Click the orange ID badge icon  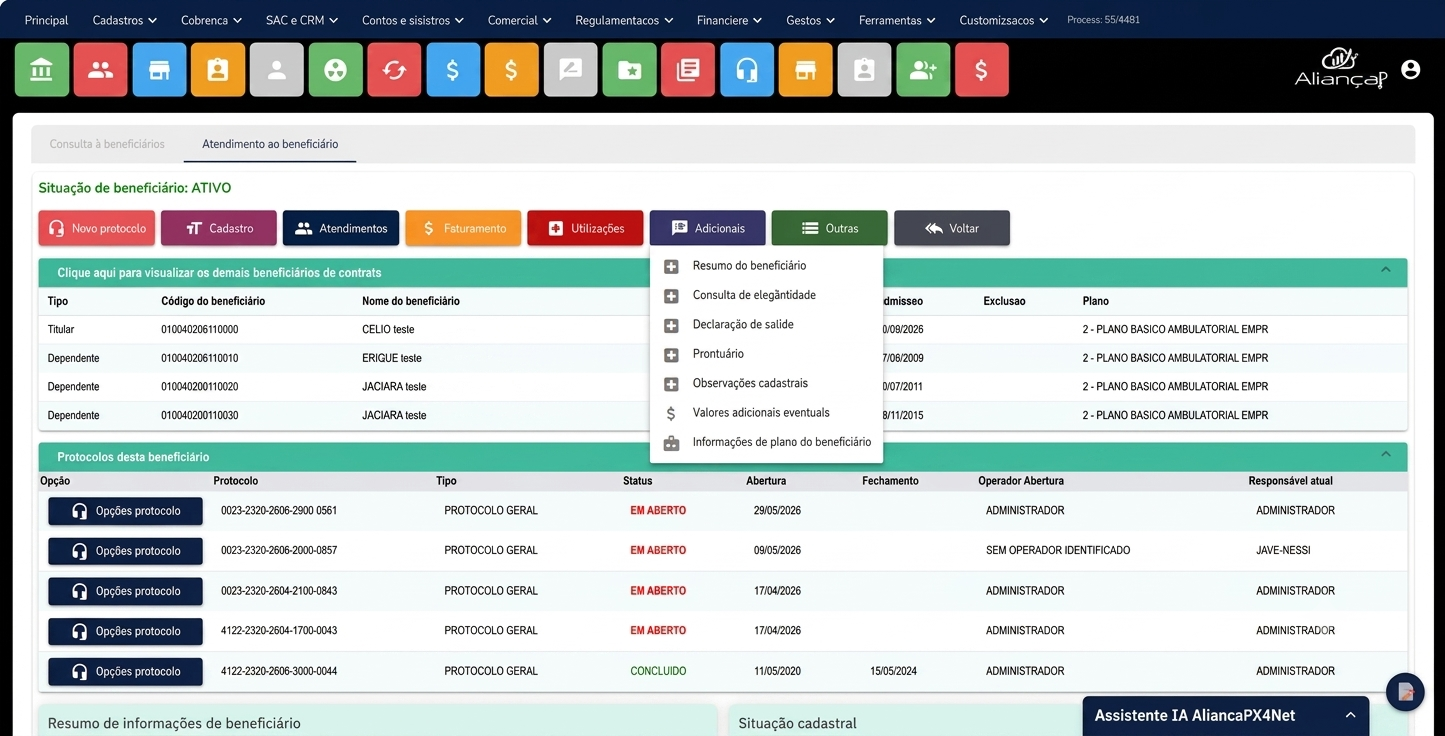(x=218, y=70)
